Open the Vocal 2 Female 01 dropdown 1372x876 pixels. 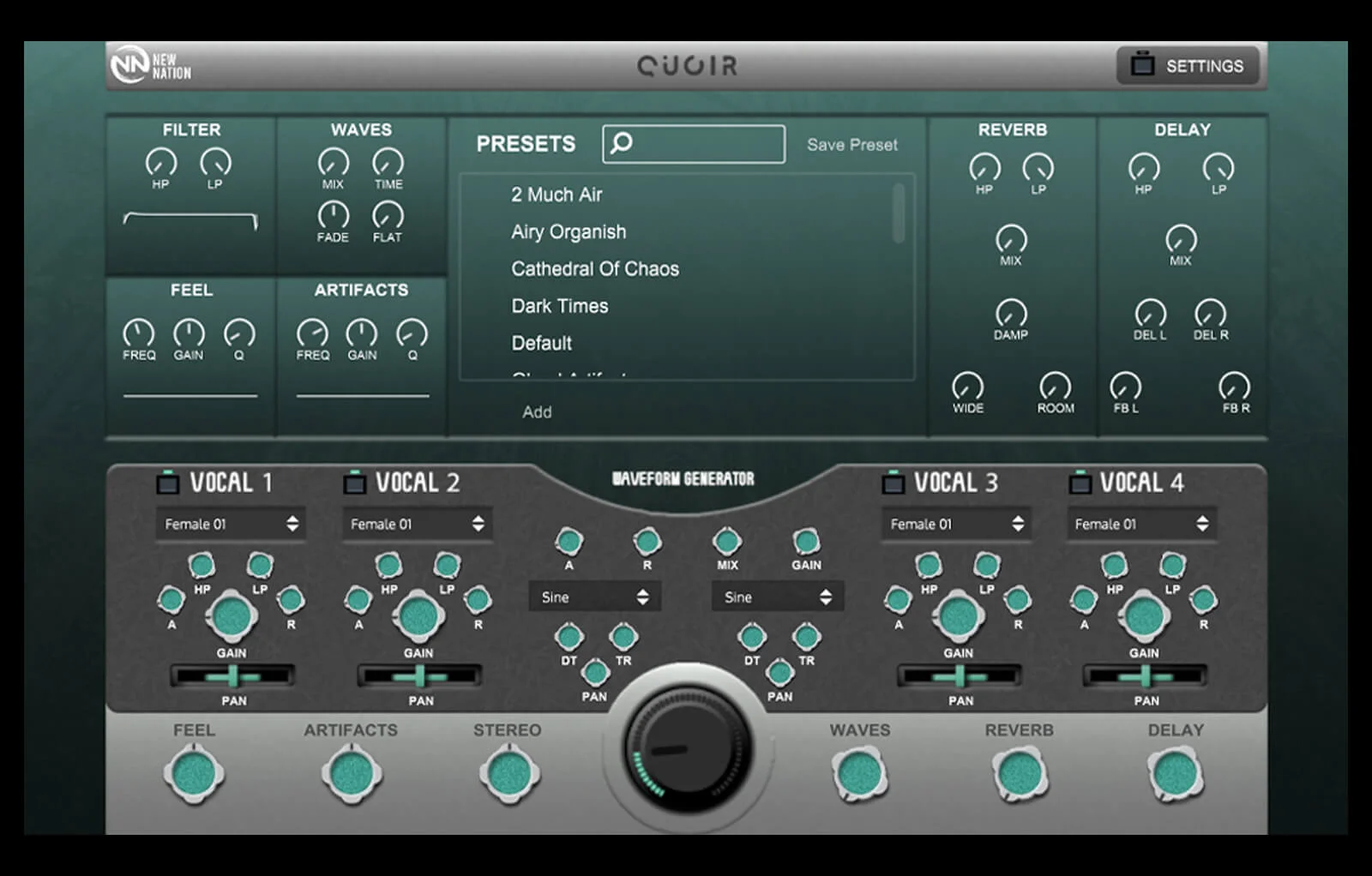tap(417, 524)
